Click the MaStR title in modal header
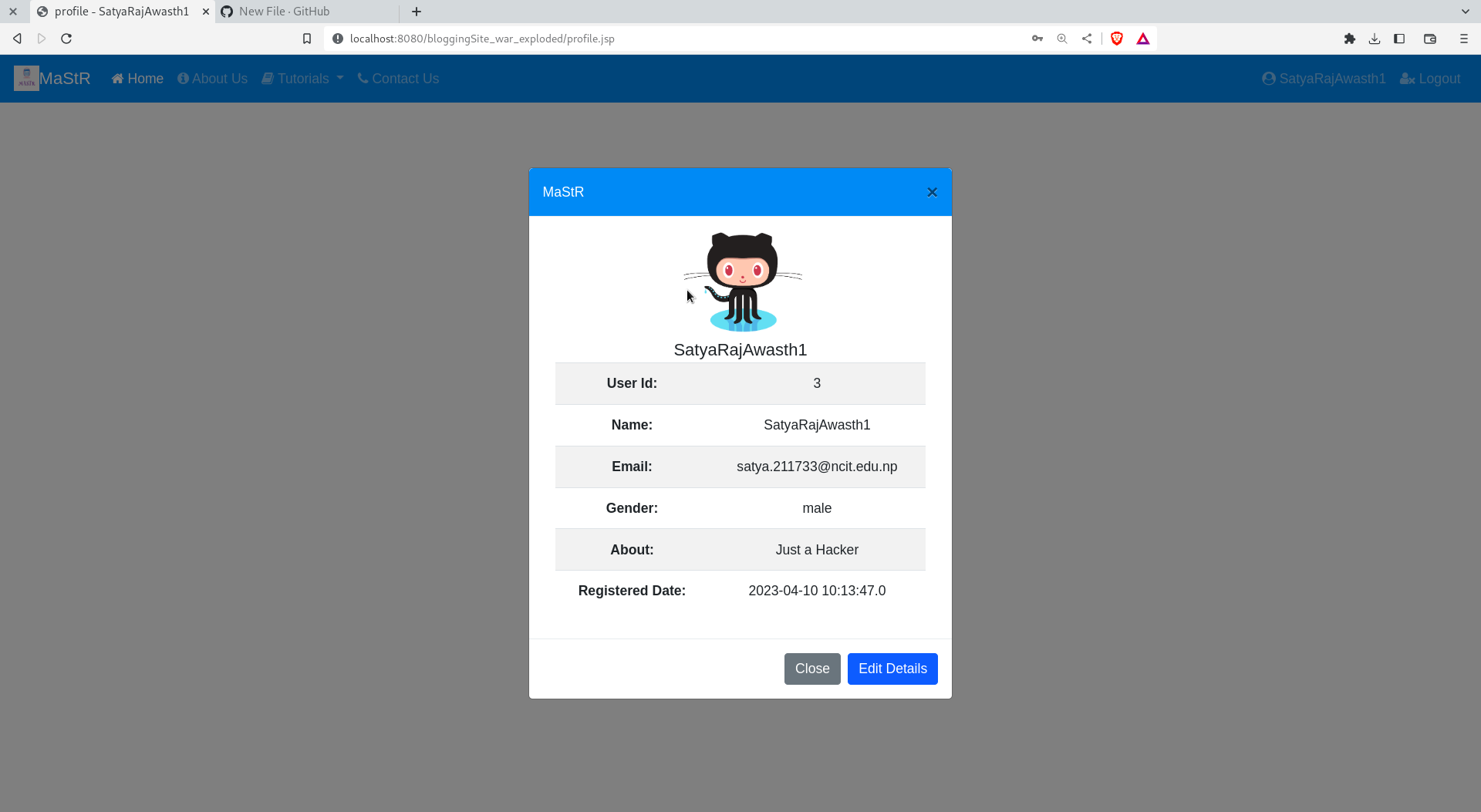The image size is (1481, 812). click(563, 192)
